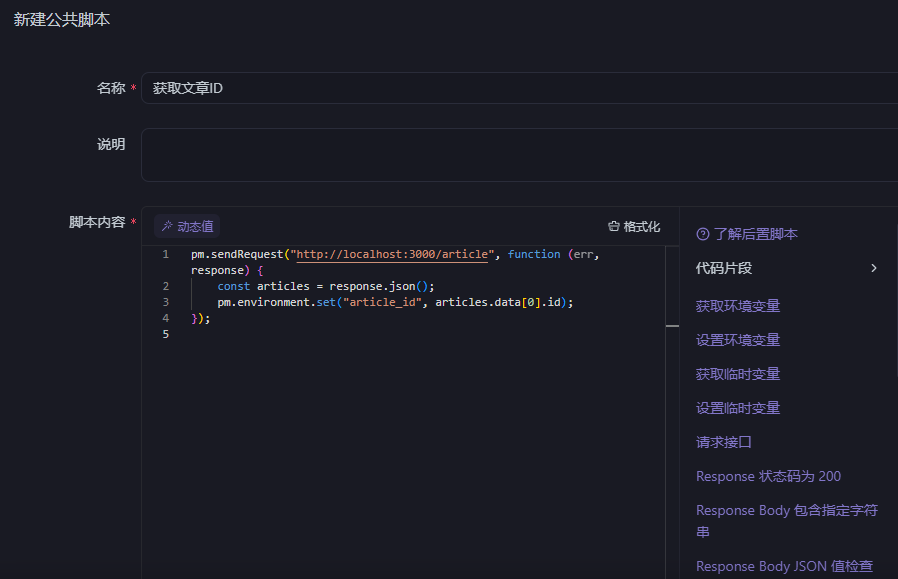Click the question mark icon beside 了解后置脚本

(x=703, y=234)
